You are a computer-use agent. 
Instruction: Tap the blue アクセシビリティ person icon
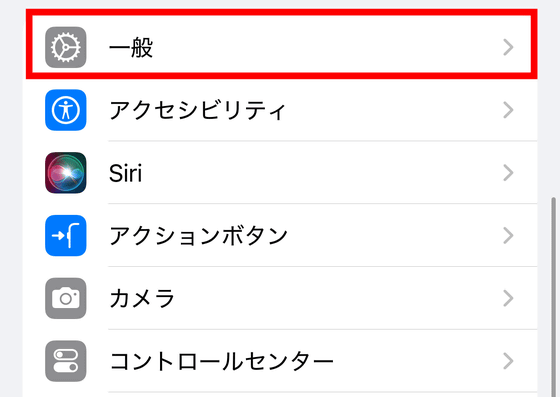(66, 110)
